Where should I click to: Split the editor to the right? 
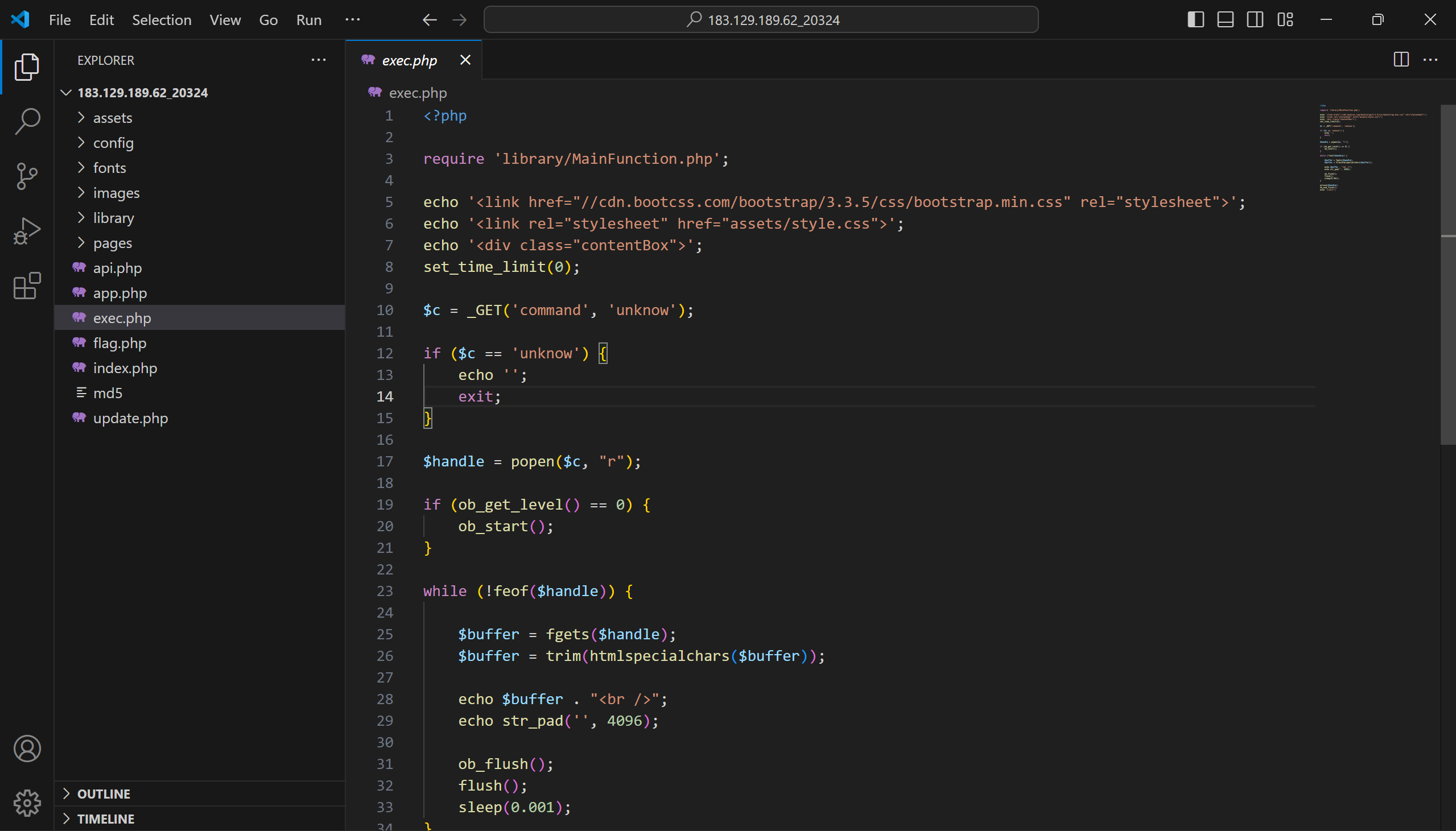1401,59
